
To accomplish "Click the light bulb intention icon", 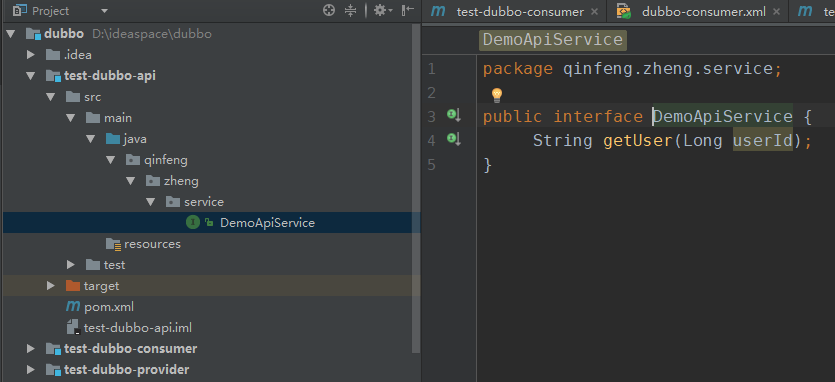I will pos(496,95).
